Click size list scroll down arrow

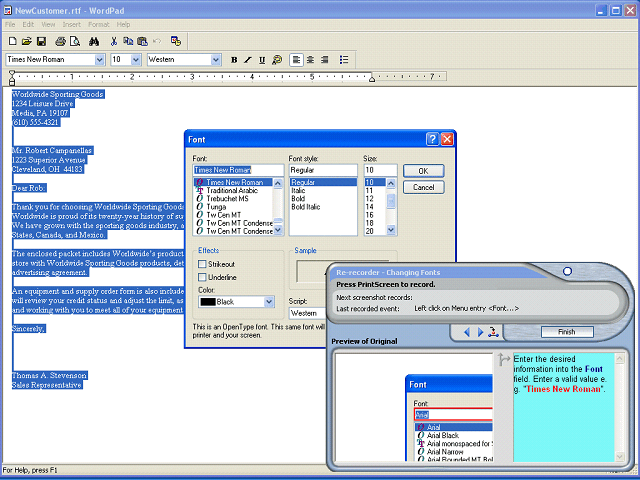(391, 230)
